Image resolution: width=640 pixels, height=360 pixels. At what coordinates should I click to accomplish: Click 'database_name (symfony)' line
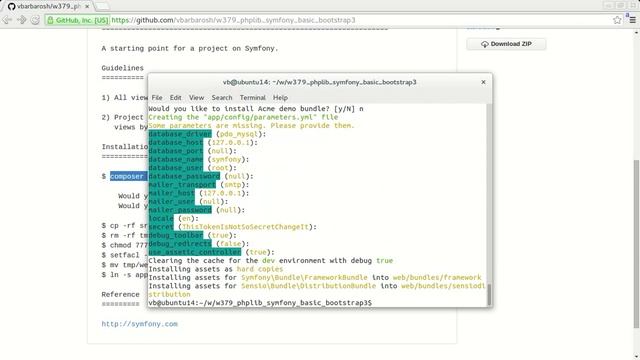click(x=199, y=160)
